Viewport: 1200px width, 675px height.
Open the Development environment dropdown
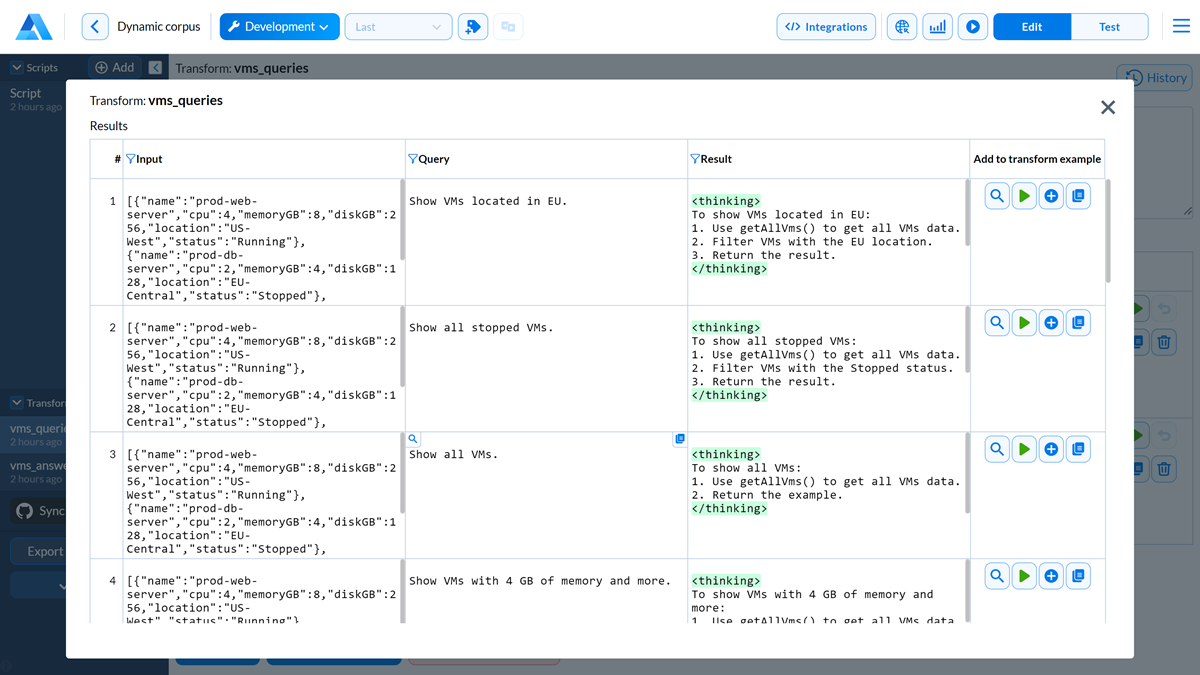tap(279, 27)
